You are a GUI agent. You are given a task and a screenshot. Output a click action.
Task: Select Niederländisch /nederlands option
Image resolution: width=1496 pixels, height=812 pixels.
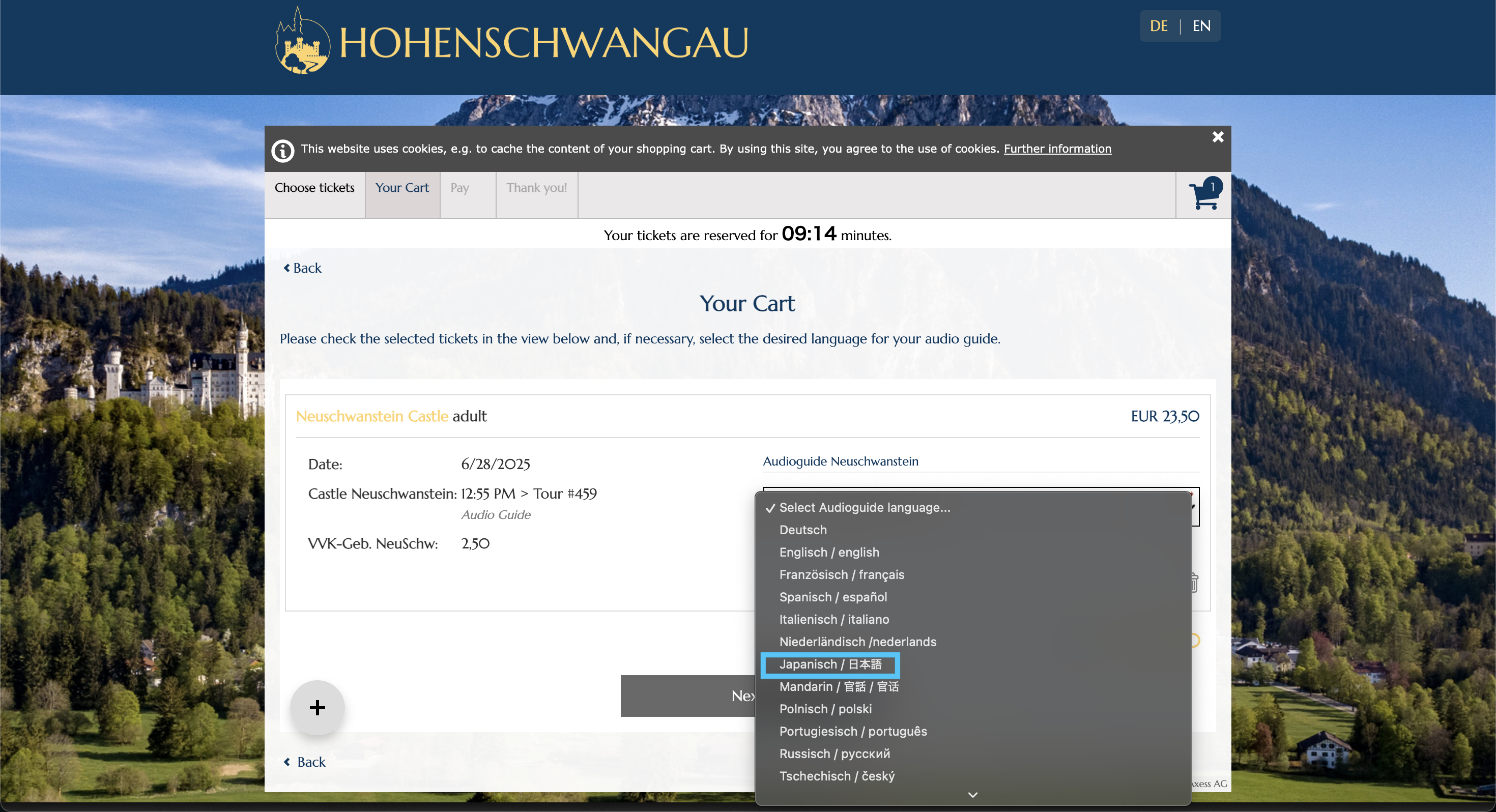(x=973, y=641)
